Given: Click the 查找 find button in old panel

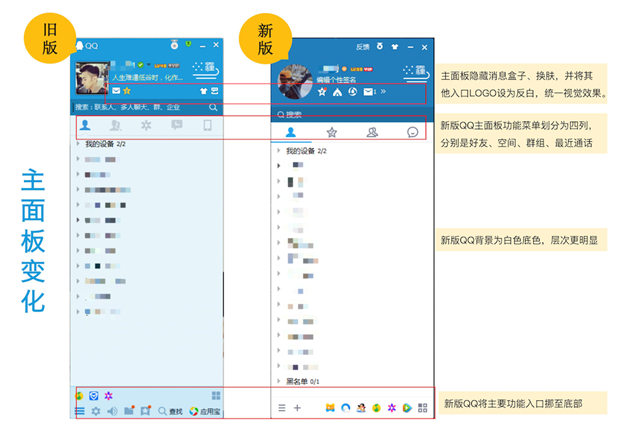Looking at the screenshot, I should 171,411.
